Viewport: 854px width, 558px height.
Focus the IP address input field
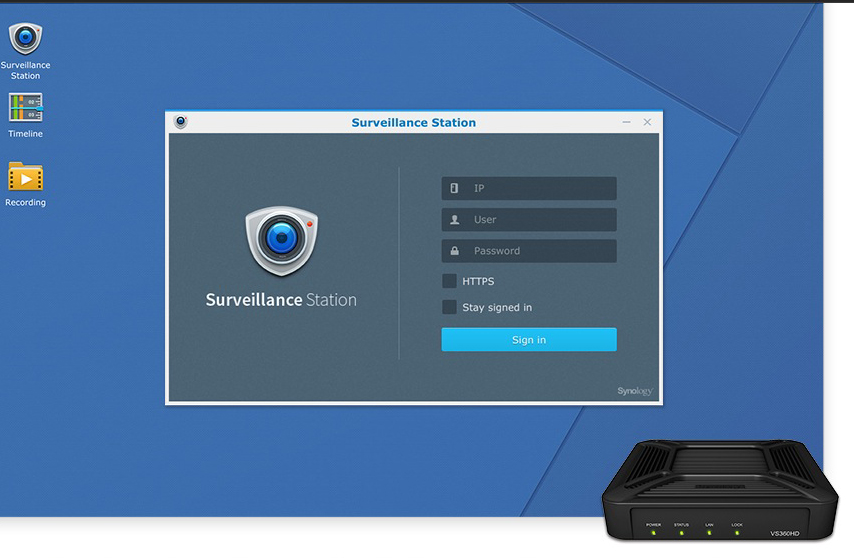click(540, 188)
